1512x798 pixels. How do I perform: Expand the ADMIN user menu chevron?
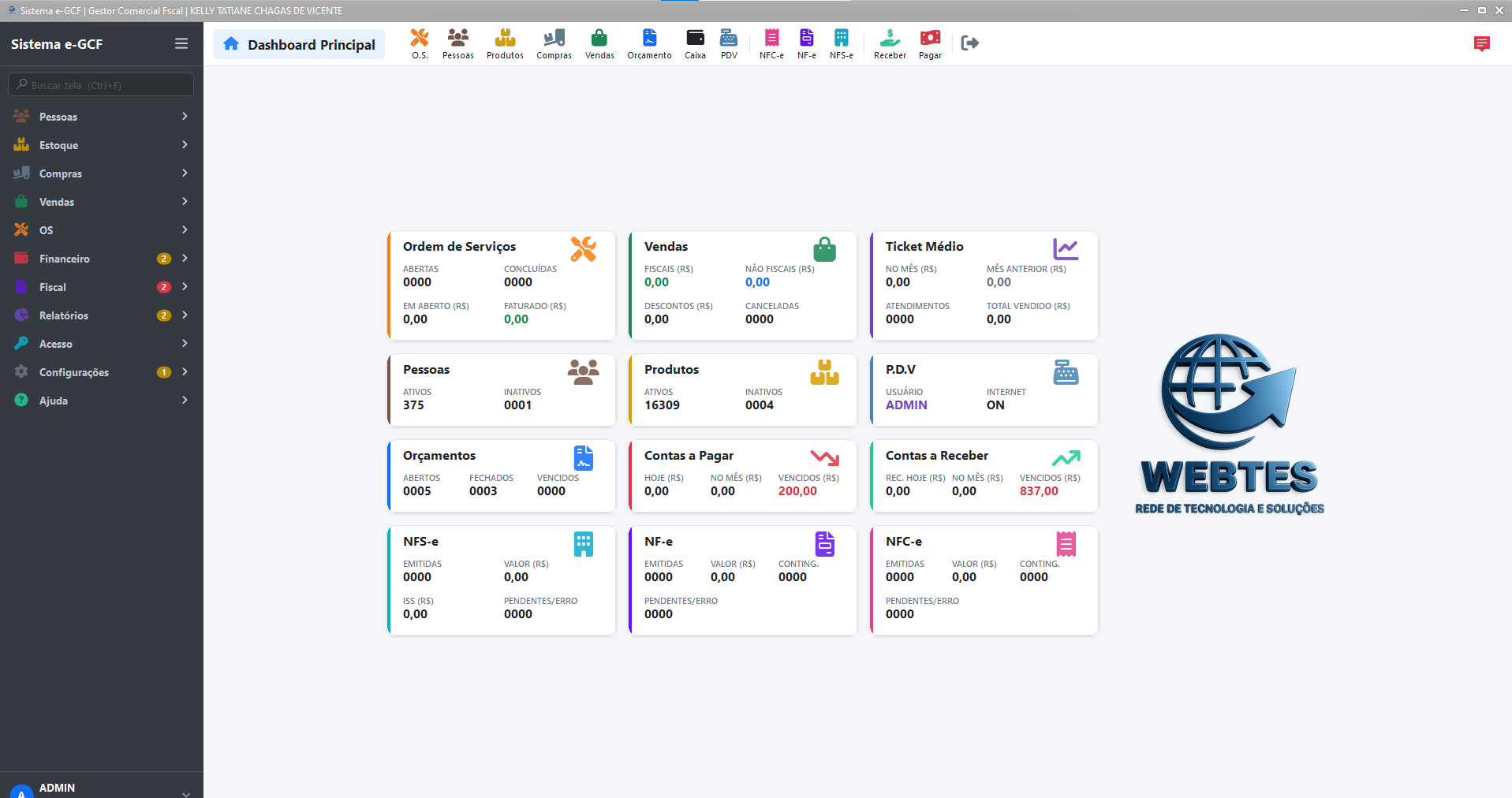(x=186, y=793)
